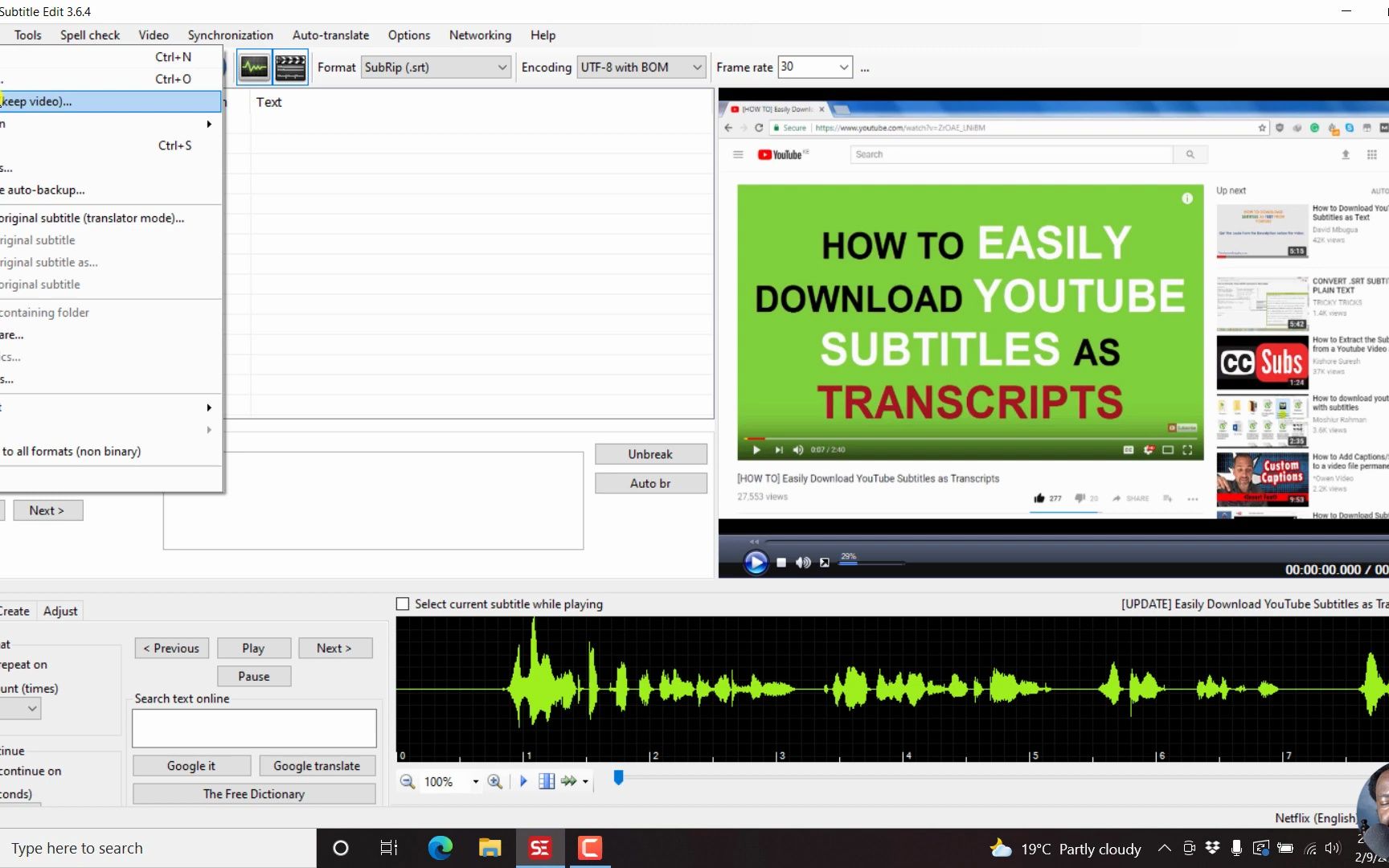Open the system volume tray icon
The image size is (1389, 868).
(x=1333, y=848)
